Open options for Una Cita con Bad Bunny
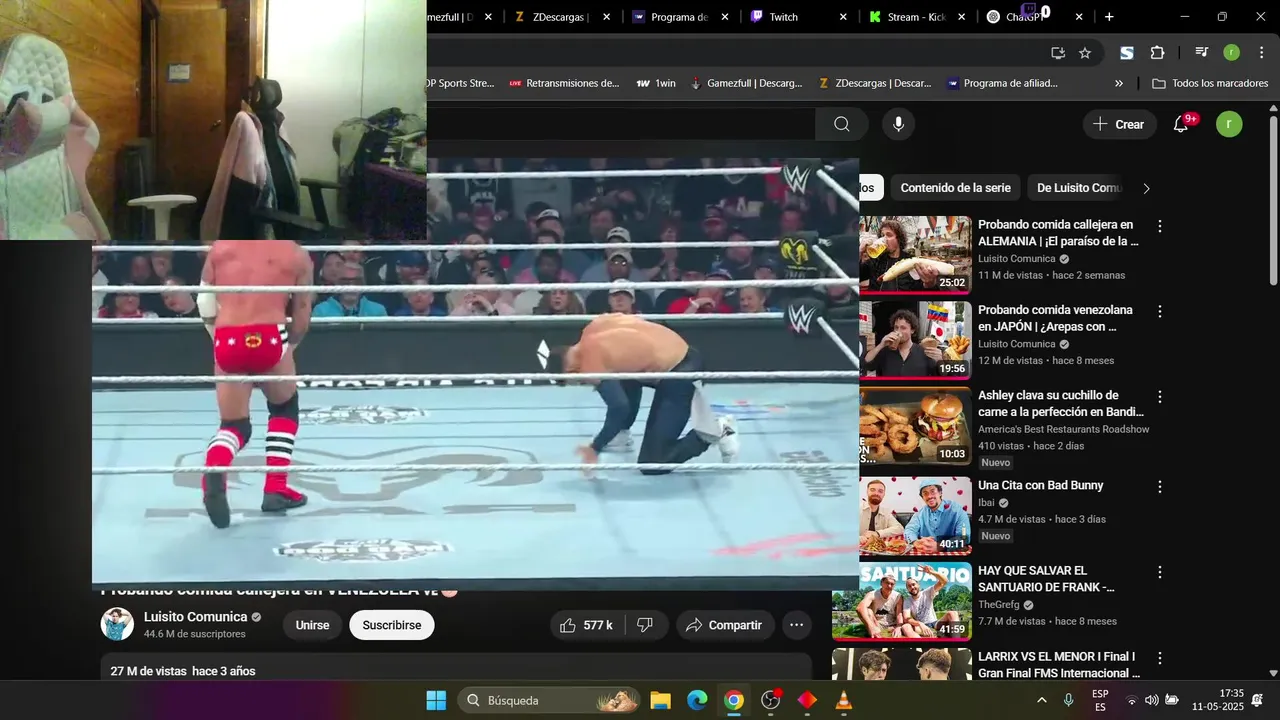 (1160, 487)
